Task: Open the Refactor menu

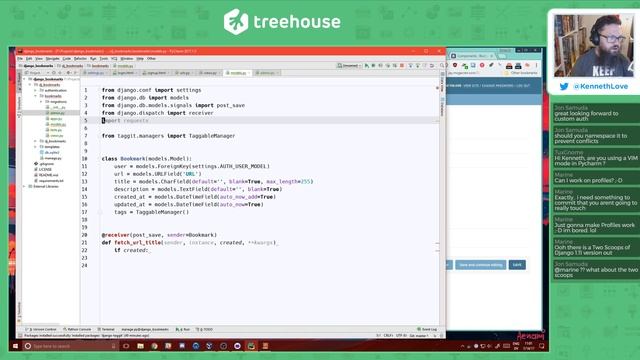Action: [x=80, y=59]
